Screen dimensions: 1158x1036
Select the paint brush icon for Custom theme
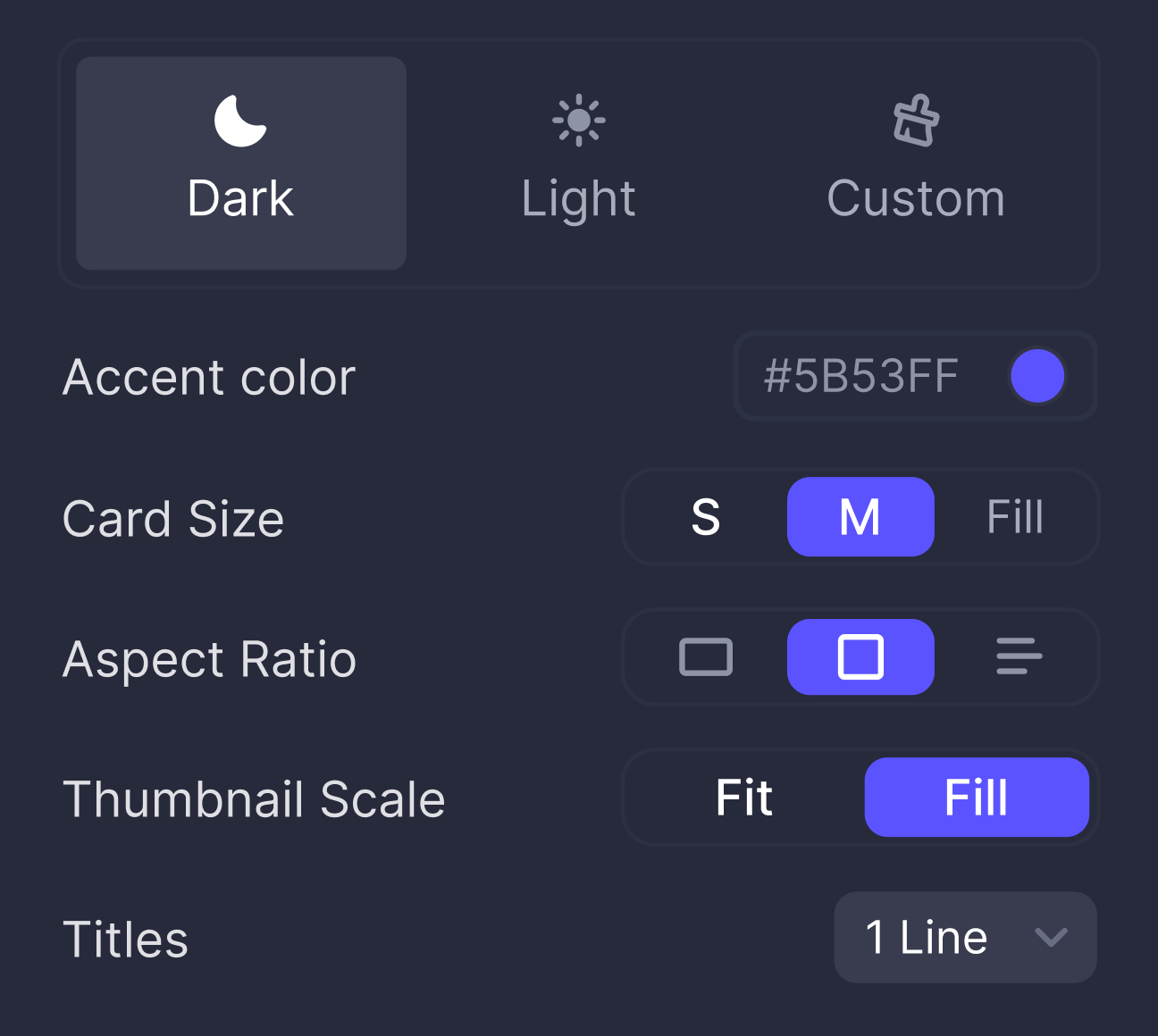pos(916,121)
